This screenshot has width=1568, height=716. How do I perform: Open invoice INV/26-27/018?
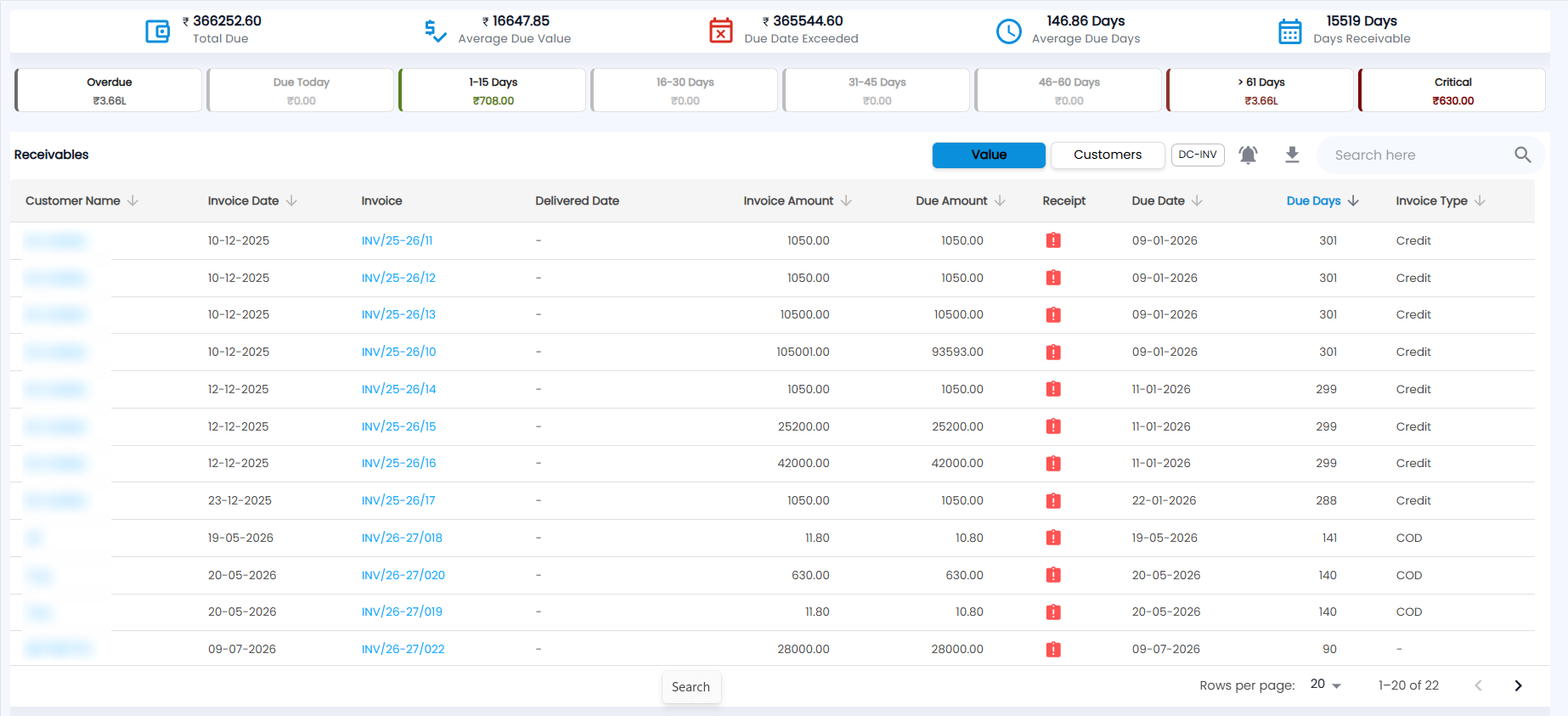[402, 538]
